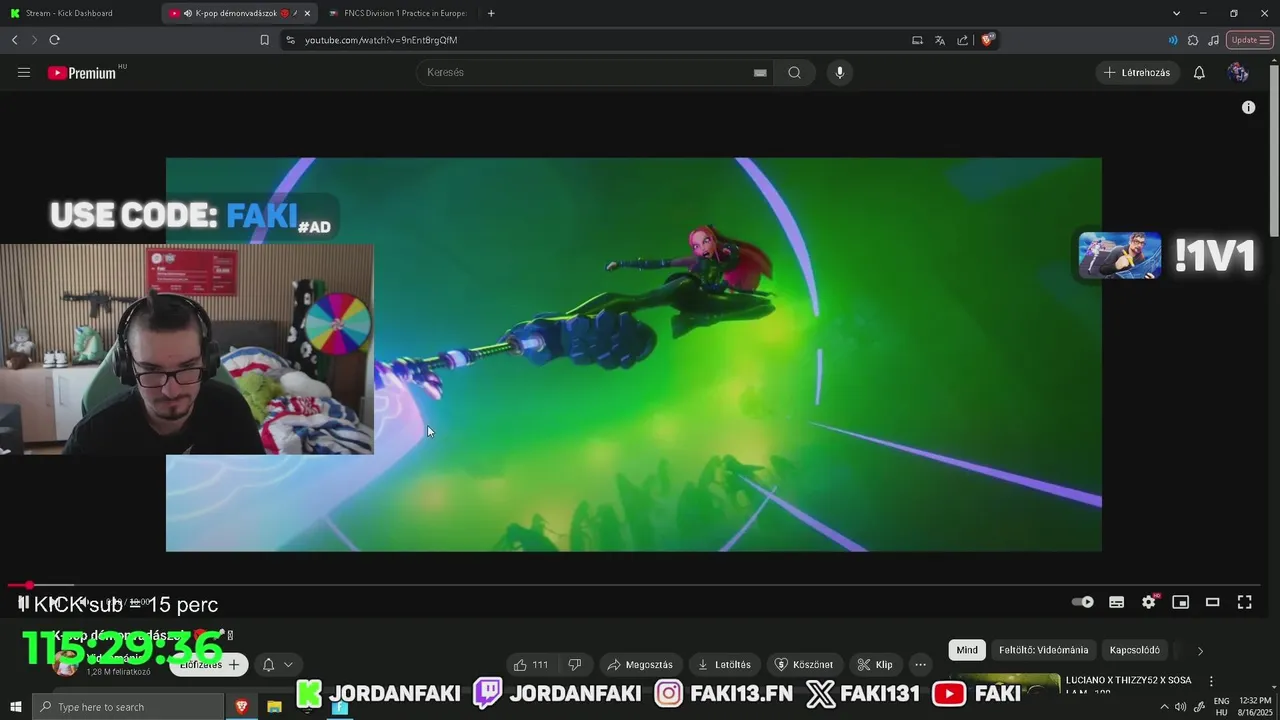Open the clock showing 12:32 PM
Screen dimensions: 1280x720
click(x=1255, y=707)
